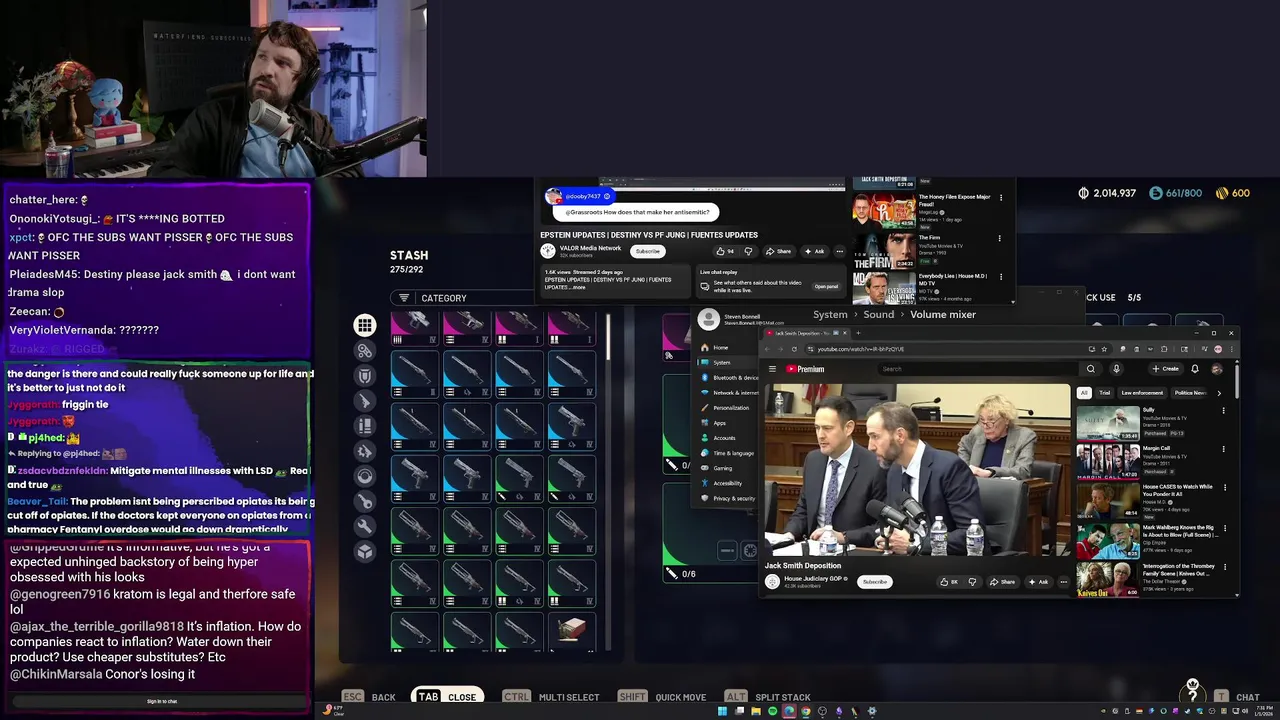
Task: Open more actions under the Jack Smith Deposition video
Action: (1063, 582)
